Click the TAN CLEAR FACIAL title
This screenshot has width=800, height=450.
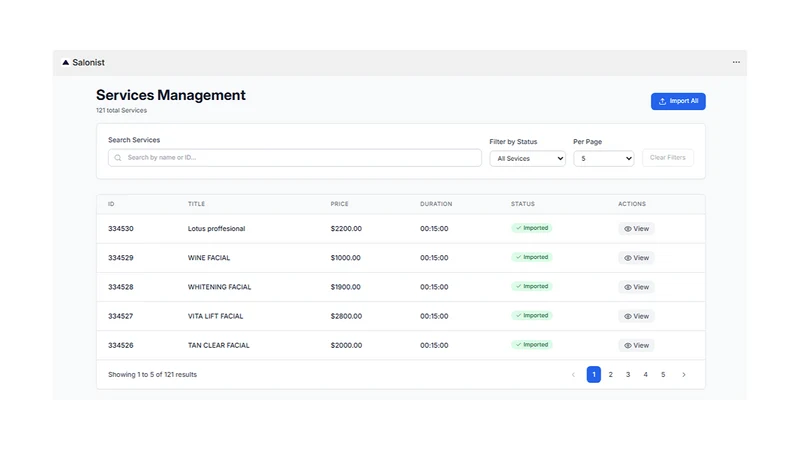(218, 345)
